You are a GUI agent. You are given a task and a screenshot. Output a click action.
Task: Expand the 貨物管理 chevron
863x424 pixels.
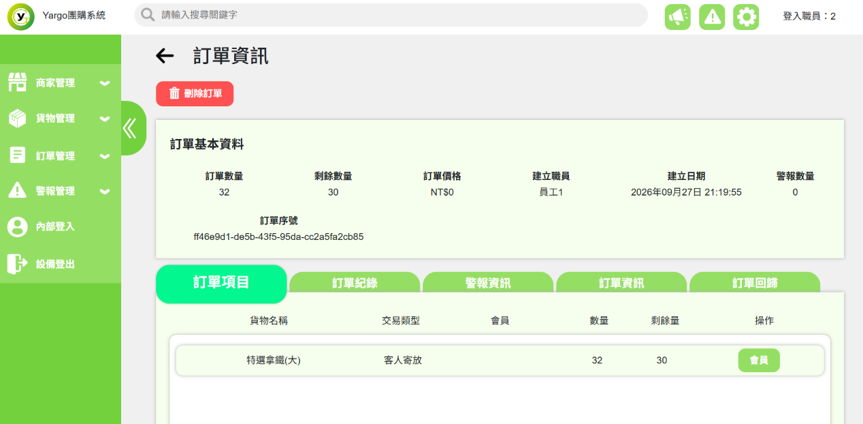coord(105,119)
